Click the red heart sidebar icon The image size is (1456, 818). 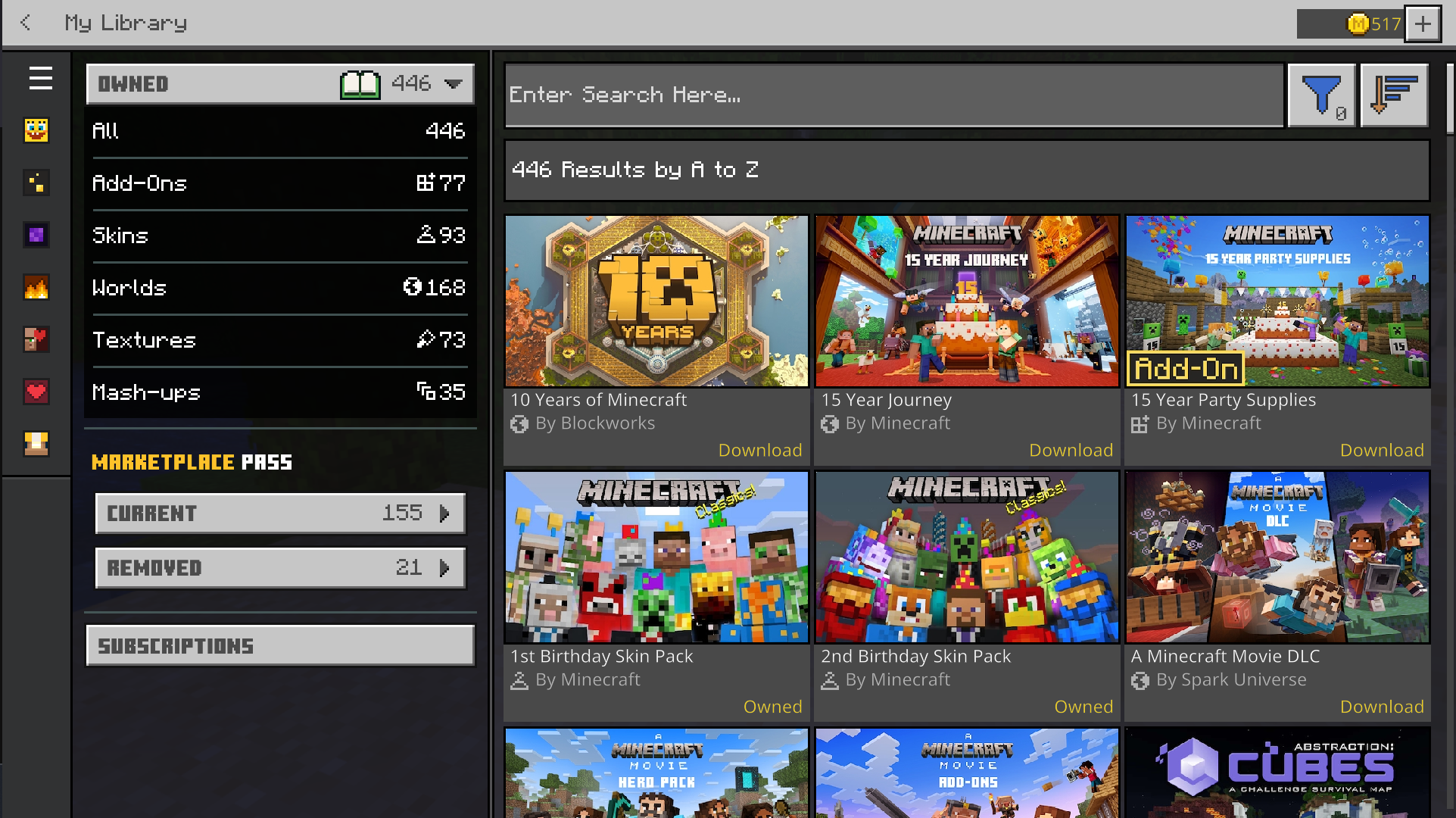coord(36,392)
